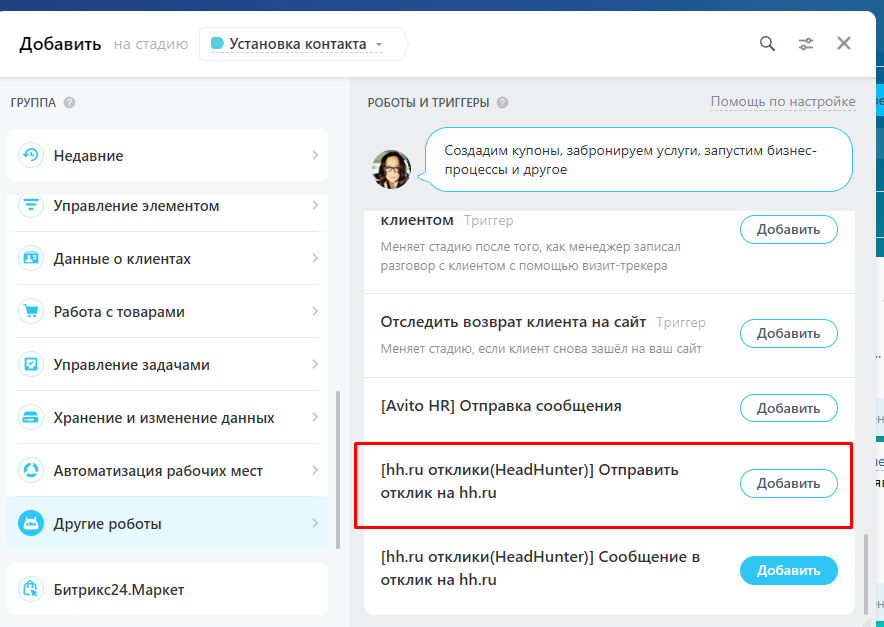Click the contact card icon for Данные о клиентах
The image size is (884, 627).
coord(30,258)
